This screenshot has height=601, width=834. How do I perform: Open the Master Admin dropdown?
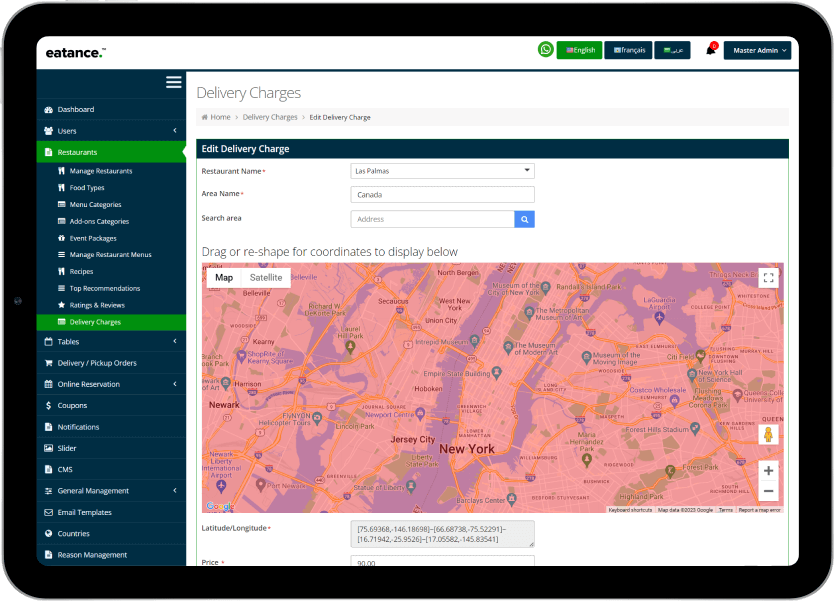757,51
